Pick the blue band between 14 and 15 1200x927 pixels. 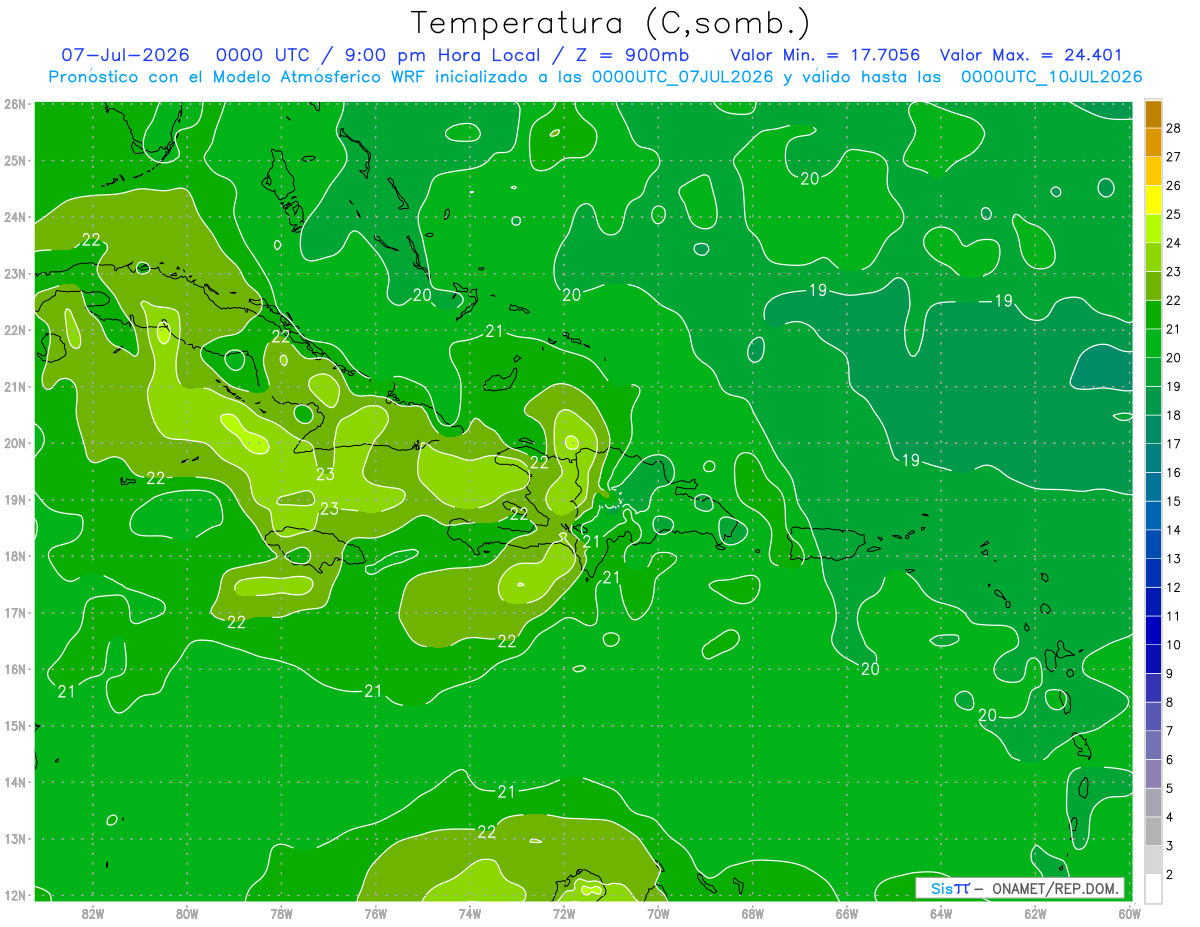[x=1153, y=516]
